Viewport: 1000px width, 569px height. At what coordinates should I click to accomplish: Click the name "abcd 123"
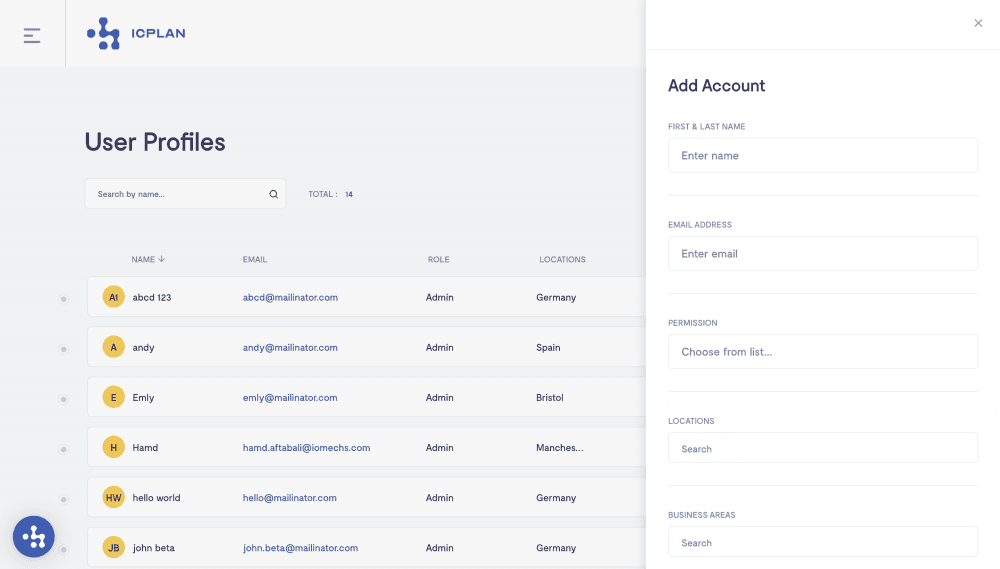point(152,297)
